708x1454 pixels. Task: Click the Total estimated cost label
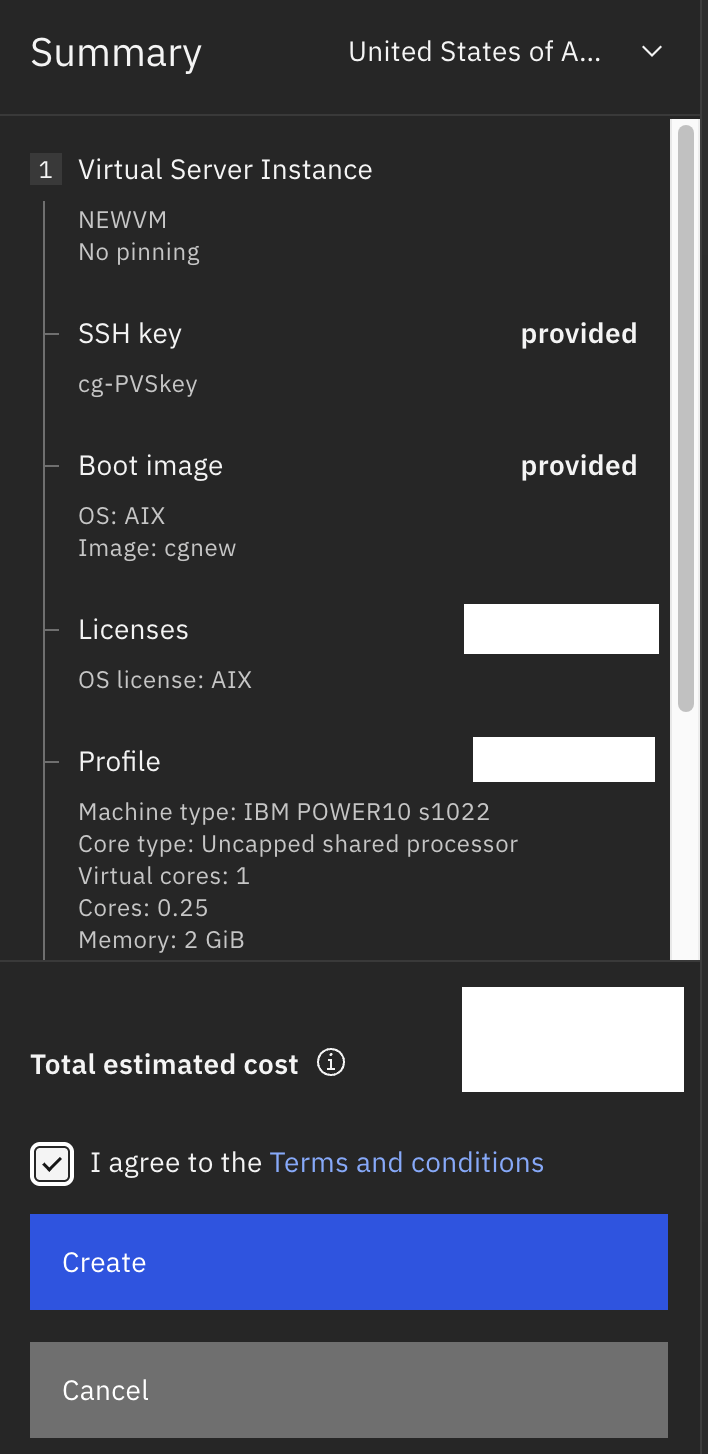[x=165, y=1065]
